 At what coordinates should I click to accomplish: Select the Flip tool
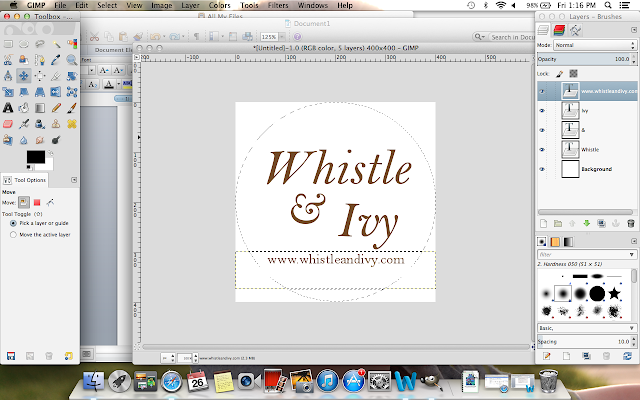tap(56, 92)
